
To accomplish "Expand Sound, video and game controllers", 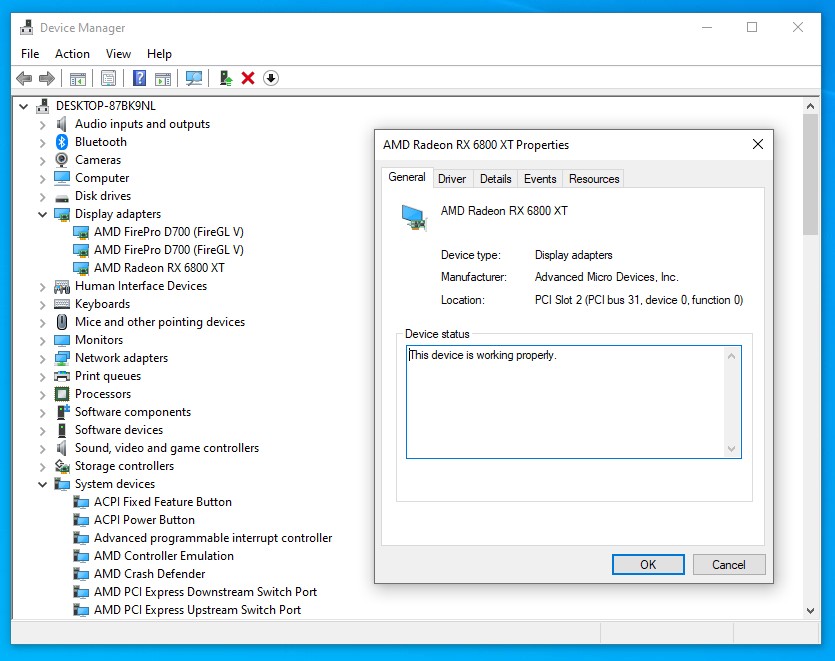I will pos(43,448).
